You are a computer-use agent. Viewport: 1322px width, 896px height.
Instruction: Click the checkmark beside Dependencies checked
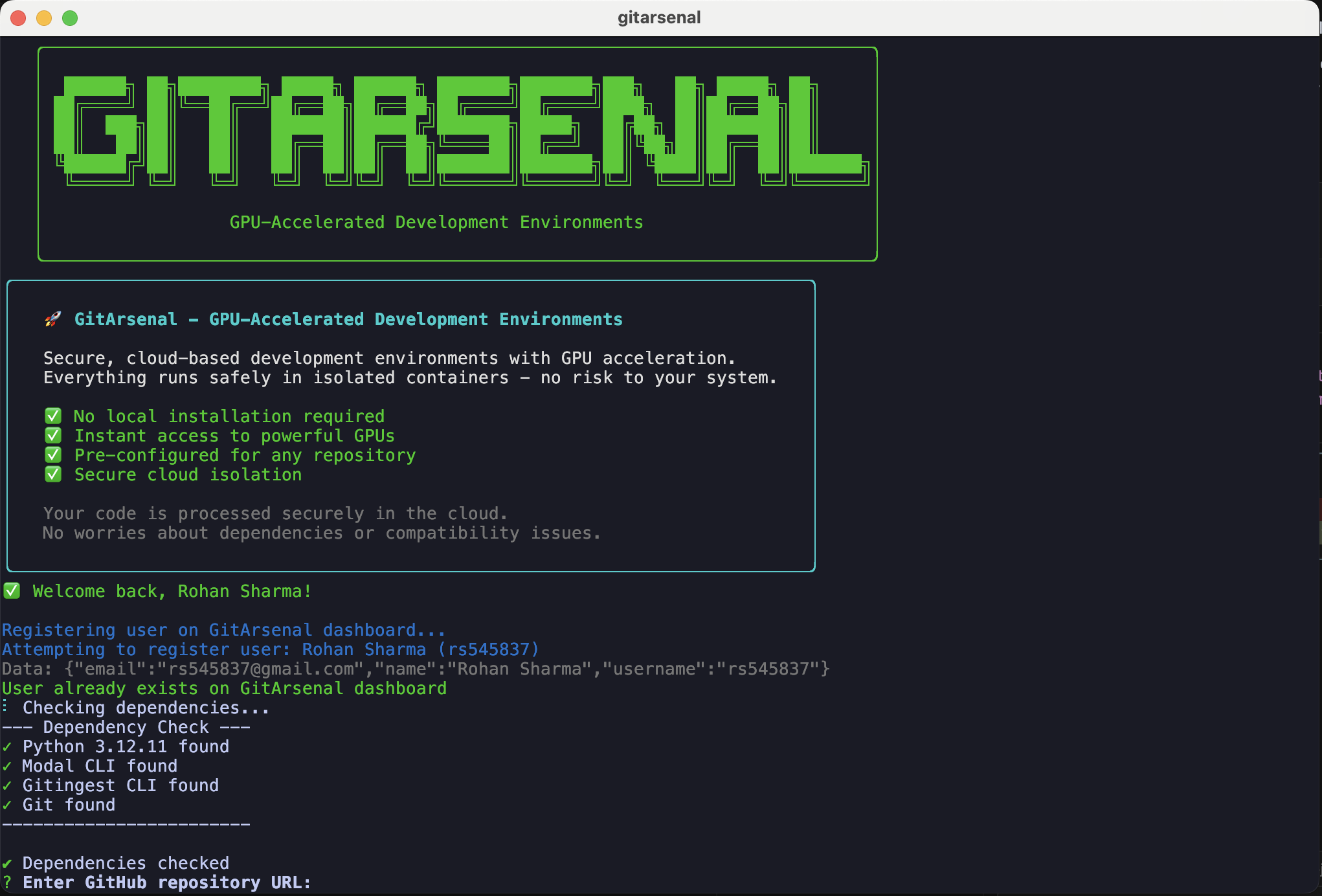(x=8, y=862)
